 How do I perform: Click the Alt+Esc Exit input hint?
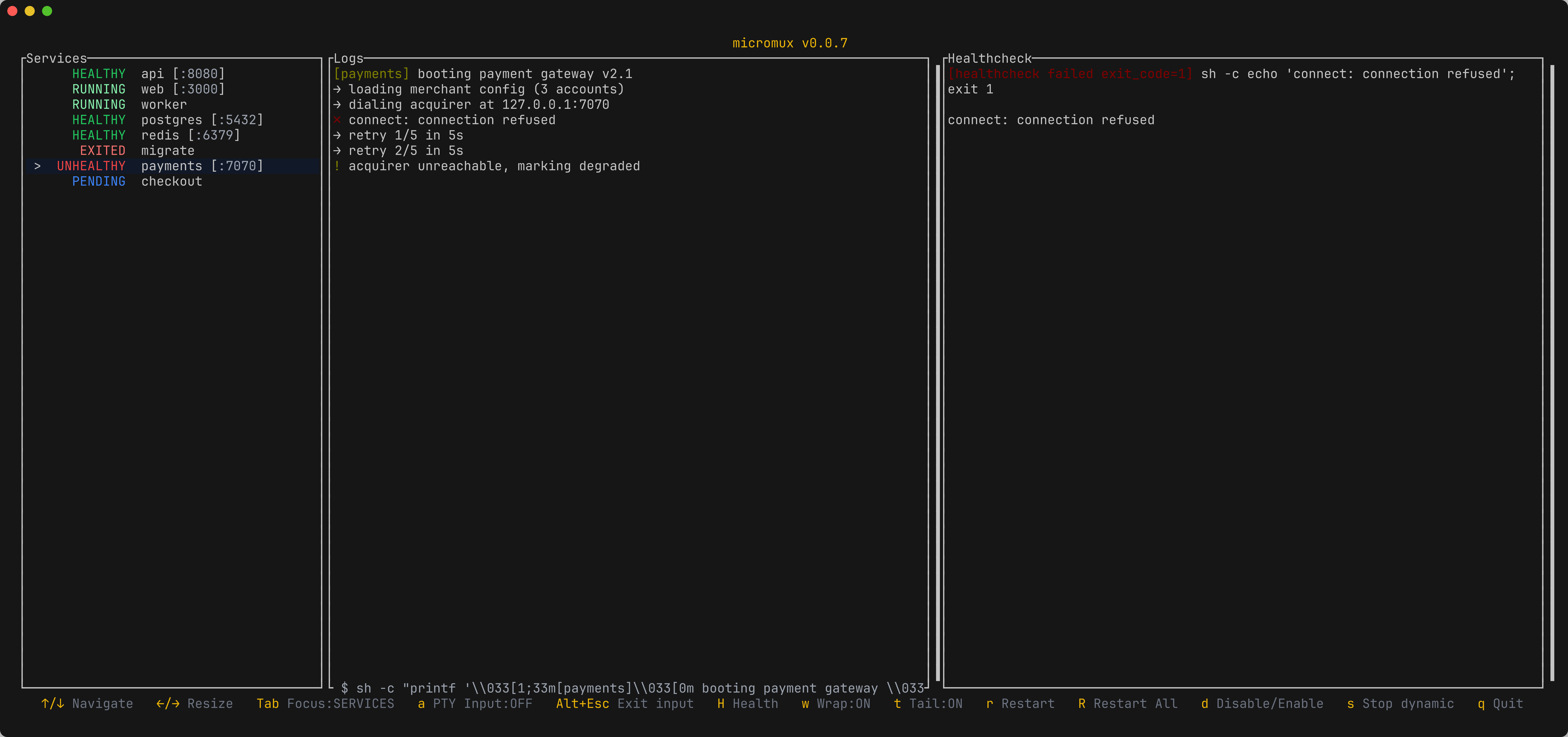pos(625,704)
